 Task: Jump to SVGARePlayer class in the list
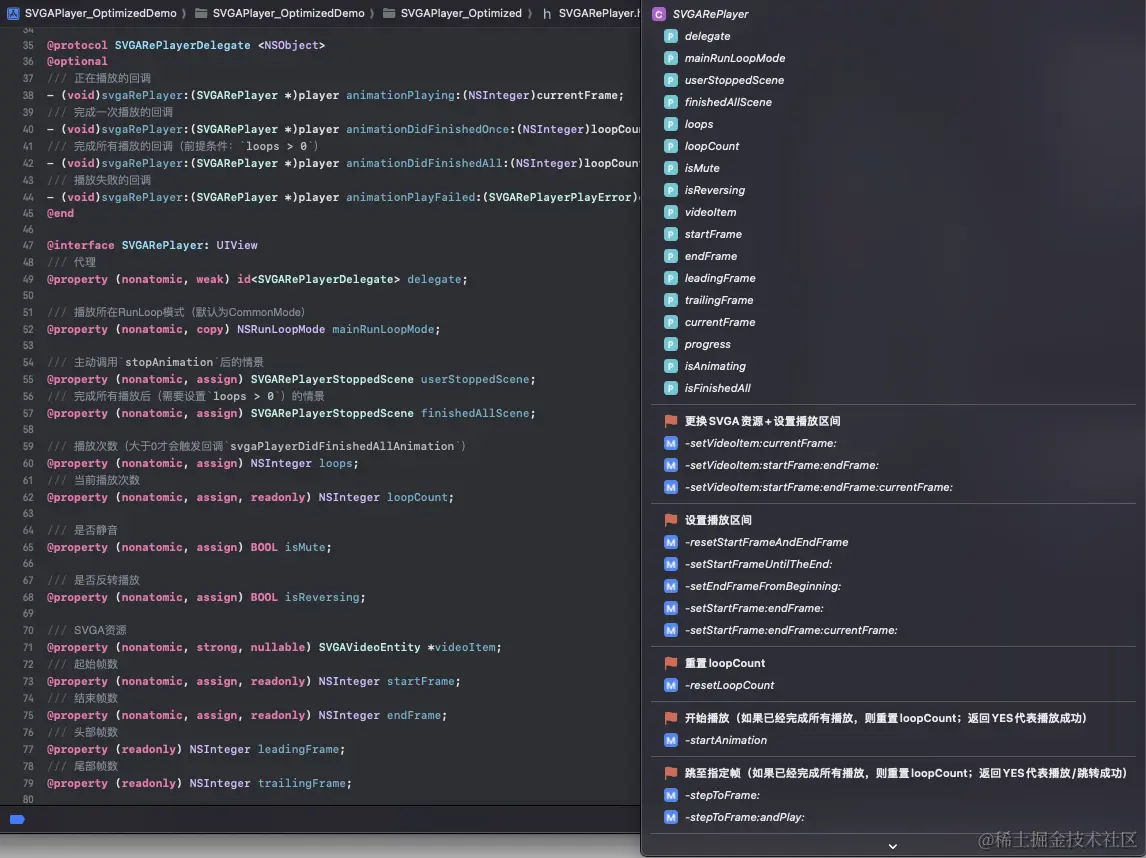coord(710,14)
